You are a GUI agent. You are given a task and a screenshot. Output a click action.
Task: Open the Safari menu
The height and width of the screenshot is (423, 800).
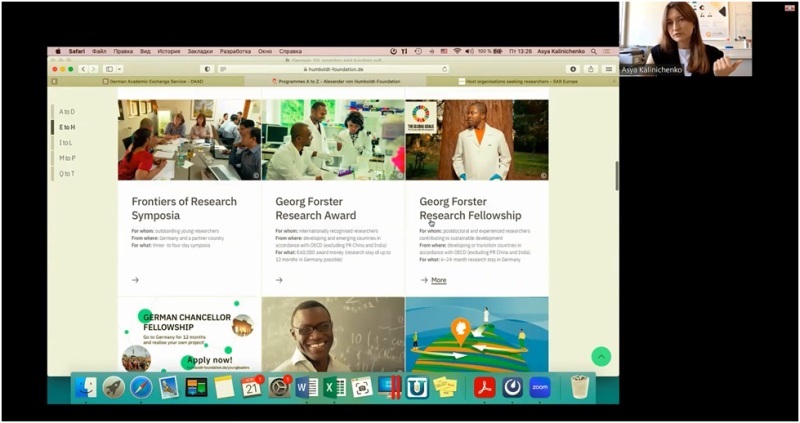(x=77, y=51)
